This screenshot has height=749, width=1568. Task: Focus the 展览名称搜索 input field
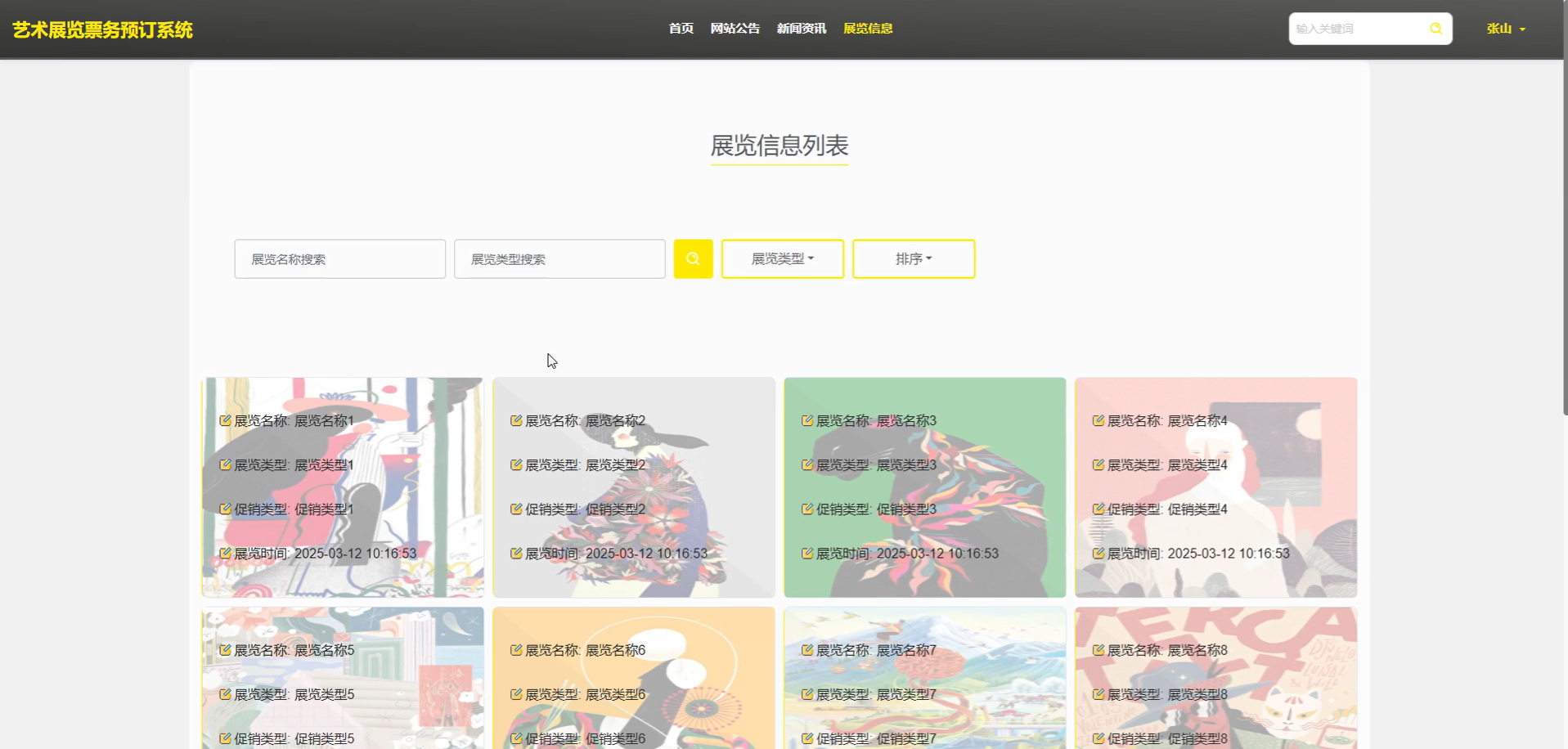coord(340,259)
